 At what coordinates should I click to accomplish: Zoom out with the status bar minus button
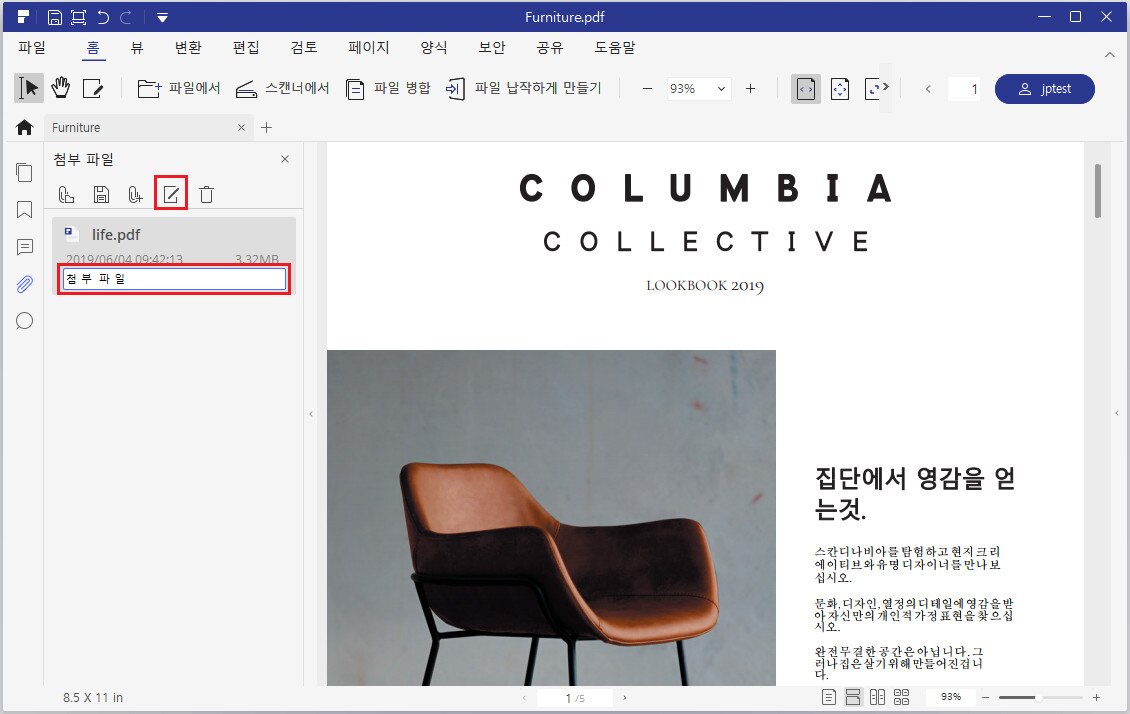coord(986,697)
